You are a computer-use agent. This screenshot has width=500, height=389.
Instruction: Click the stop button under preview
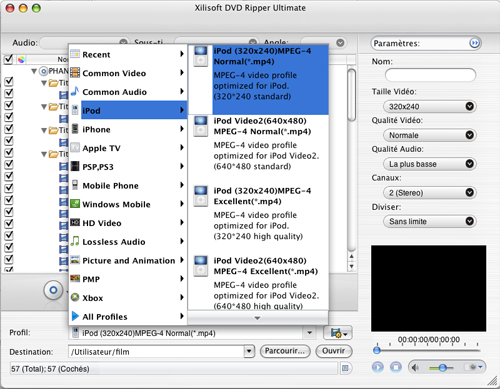[x=396, y=367]
